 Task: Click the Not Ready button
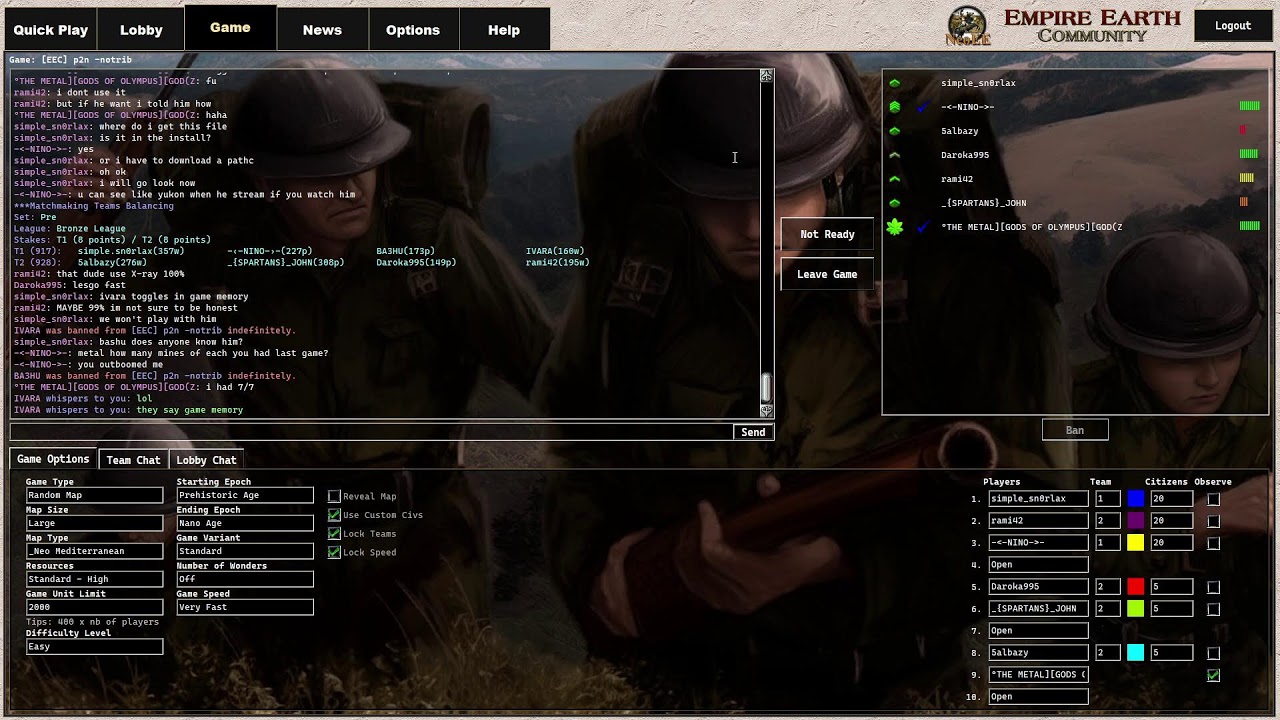click(x=827, y=234)
